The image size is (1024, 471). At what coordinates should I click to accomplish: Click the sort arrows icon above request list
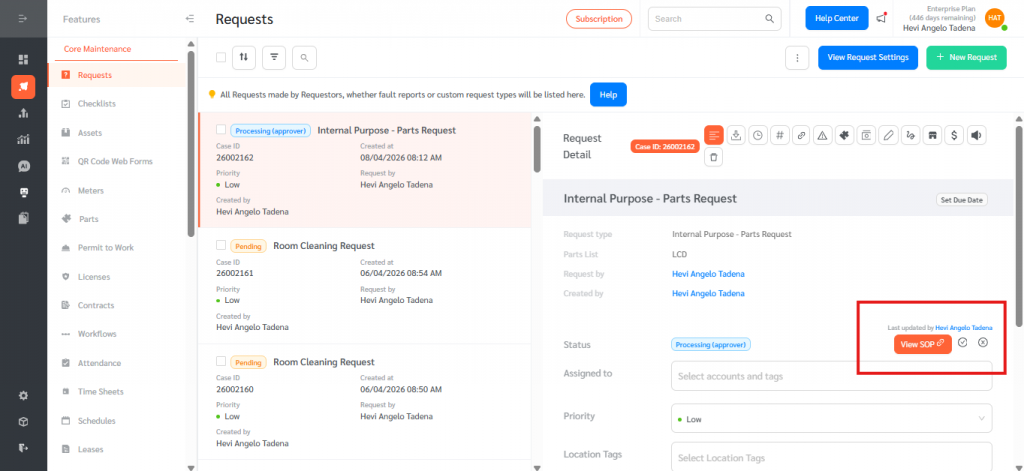tap(244, 58)
